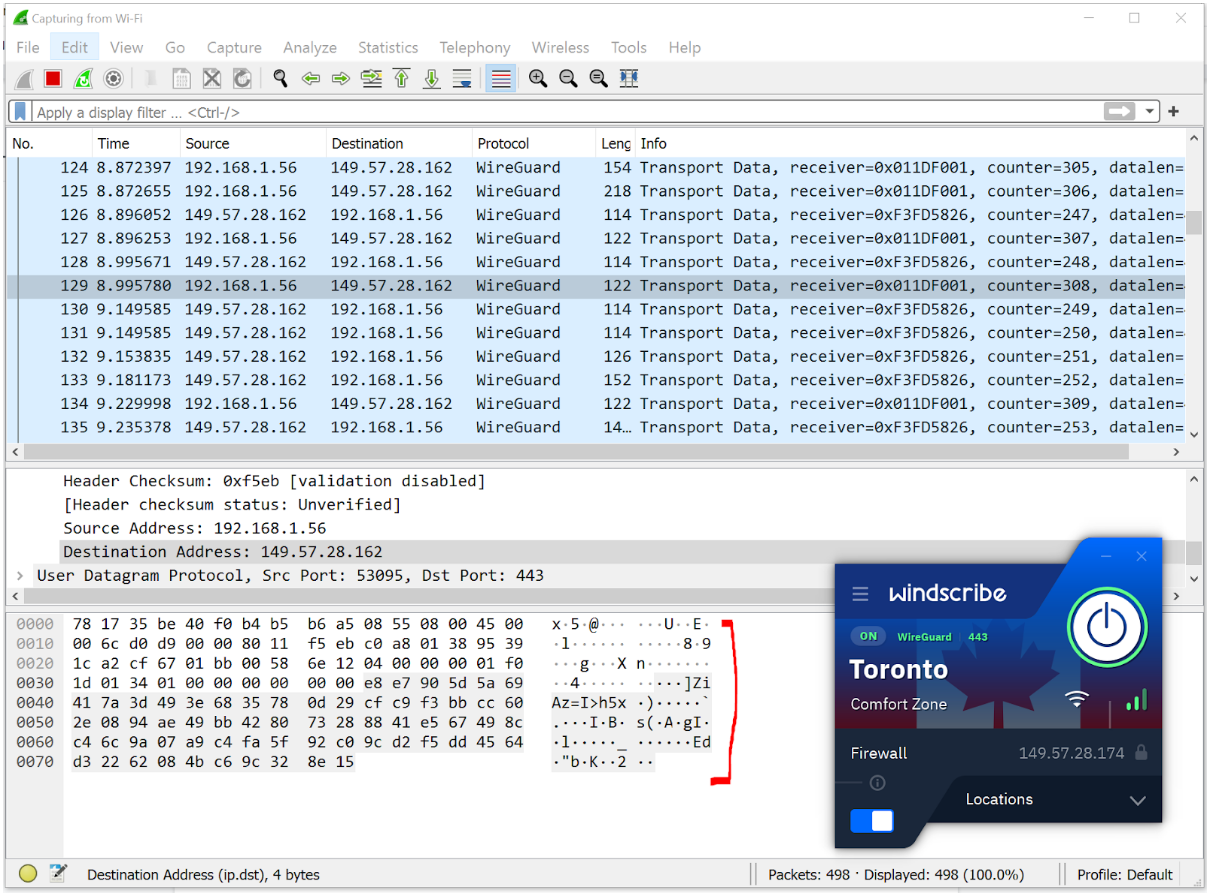Click 149.57.28.174 IP address in Windscribe

point(1071,753)
